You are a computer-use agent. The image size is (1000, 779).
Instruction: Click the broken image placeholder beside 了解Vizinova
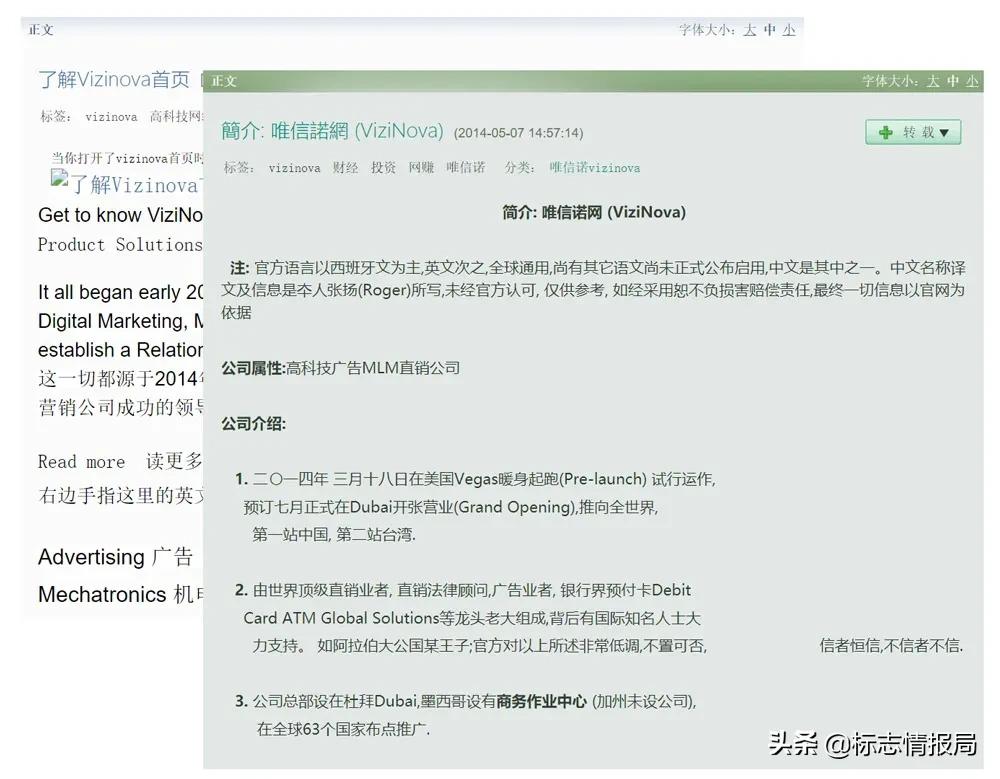coord(58,178)
